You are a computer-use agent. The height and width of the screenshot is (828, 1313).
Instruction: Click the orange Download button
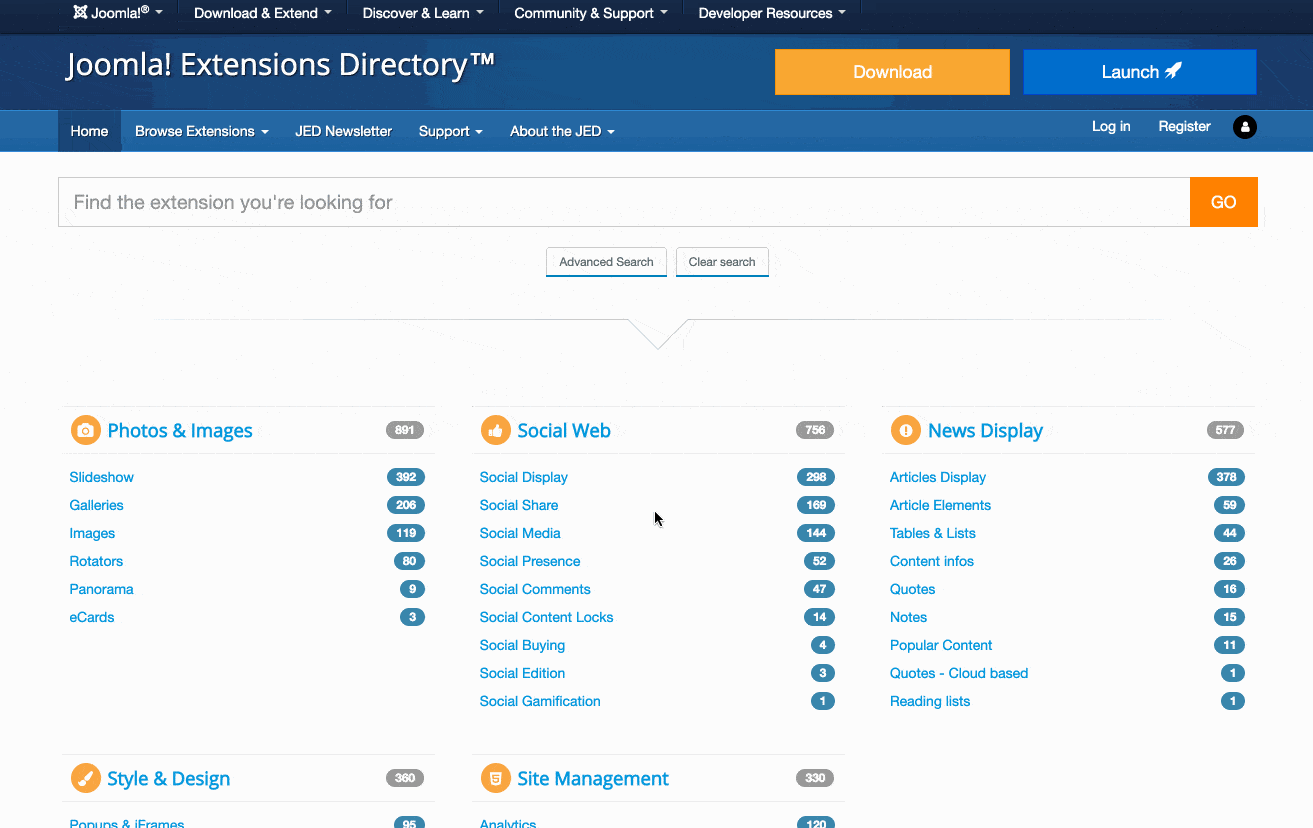point(892,72)
